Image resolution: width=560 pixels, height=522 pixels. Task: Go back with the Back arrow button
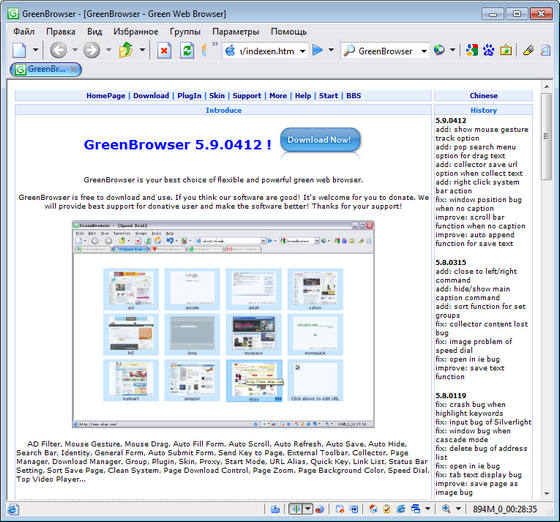coord(58,50)
